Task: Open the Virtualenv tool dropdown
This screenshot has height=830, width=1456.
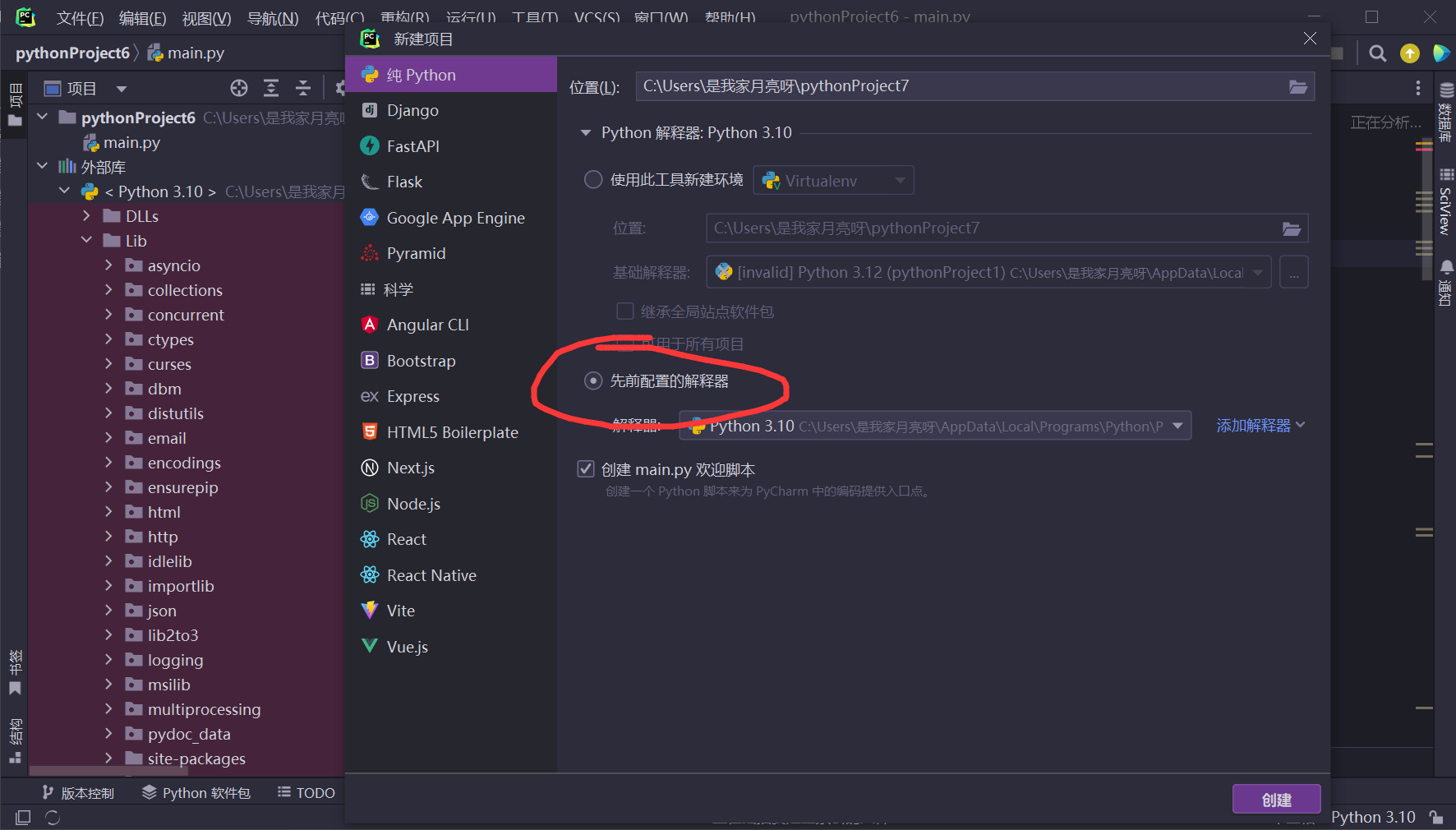Action: (833, 181)
